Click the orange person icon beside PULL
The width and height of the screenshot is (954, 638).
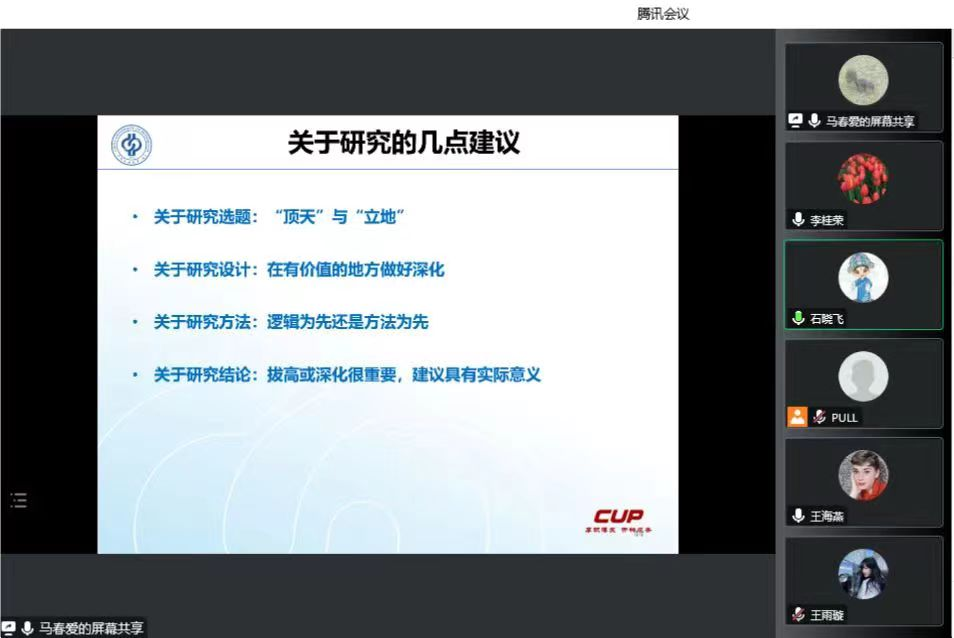click(797, 417)
